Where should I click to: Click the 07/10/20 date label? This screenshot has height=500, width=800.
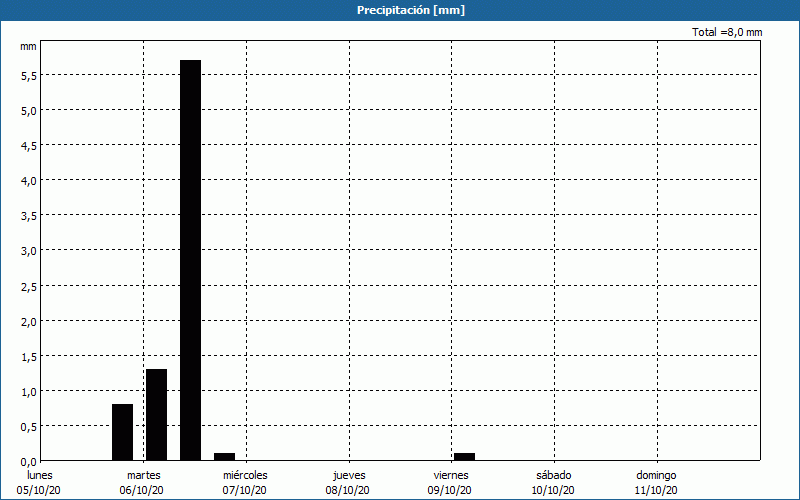[x=244, y=490]
